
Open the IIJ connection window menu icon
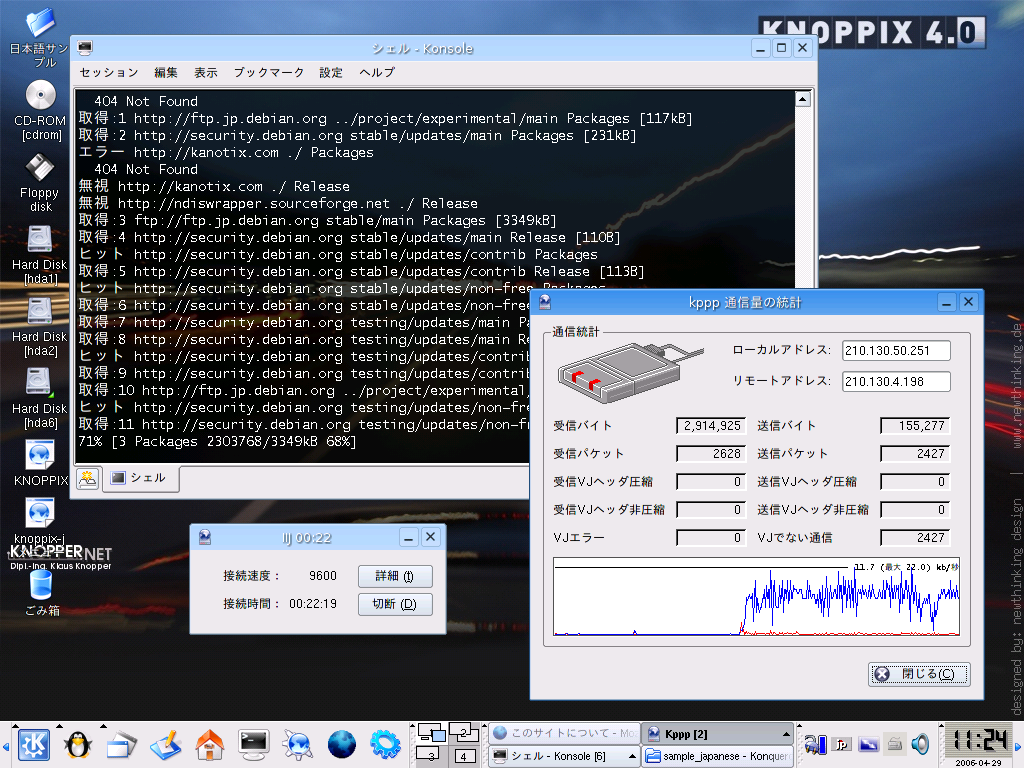[x=205, y=537]
